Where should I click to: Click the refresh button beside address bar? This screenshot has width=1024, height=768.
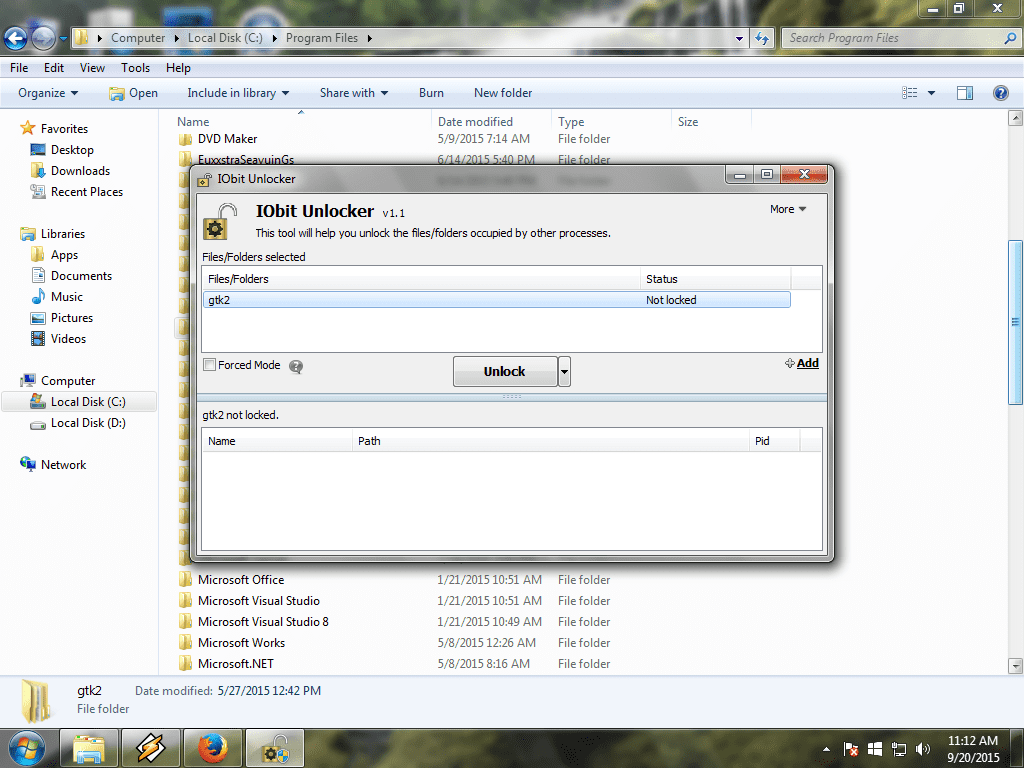point(762,39)
